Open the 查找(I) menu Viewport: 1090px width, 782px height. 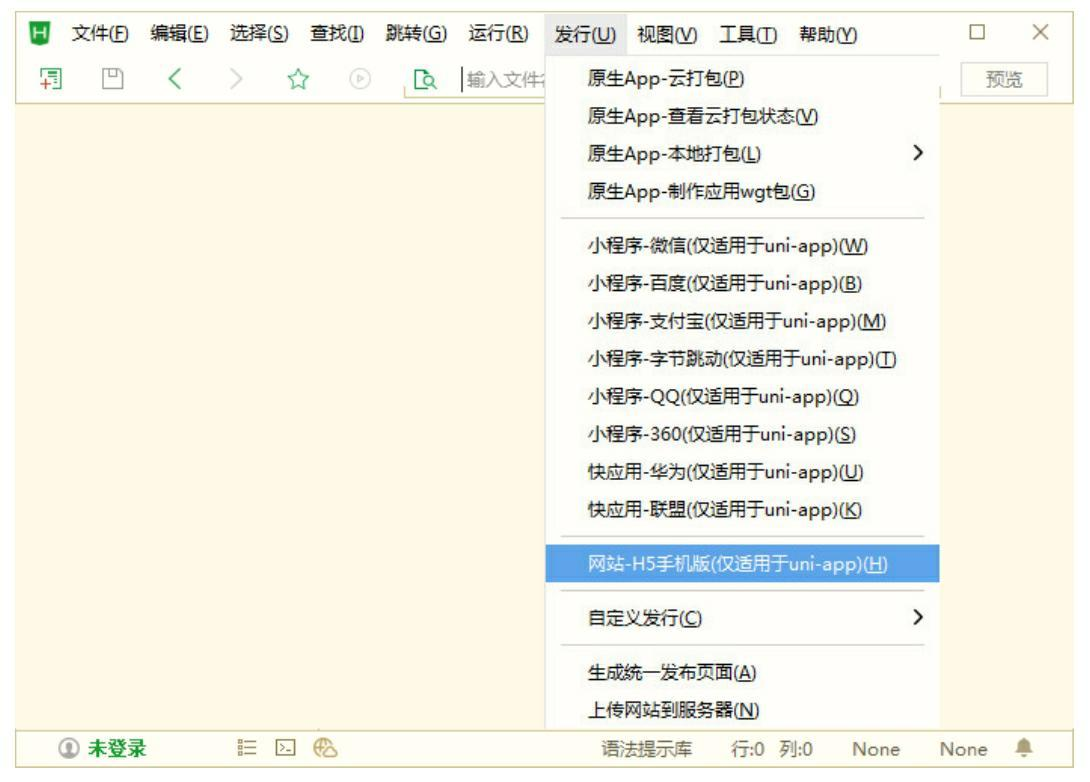click(336, 33)
